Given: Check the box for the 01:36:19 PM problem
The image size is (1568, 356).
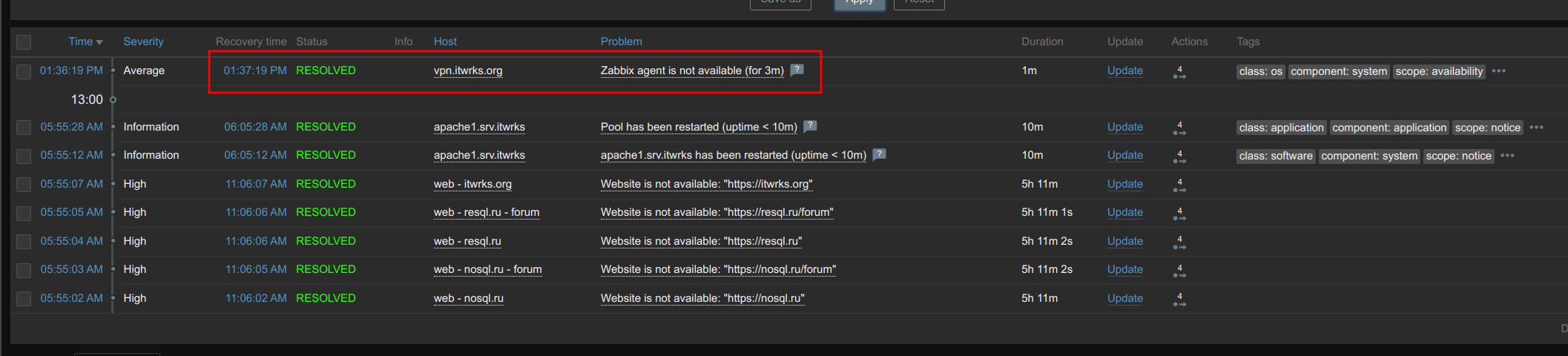Looking at the screenshot, I should point(24,71).
